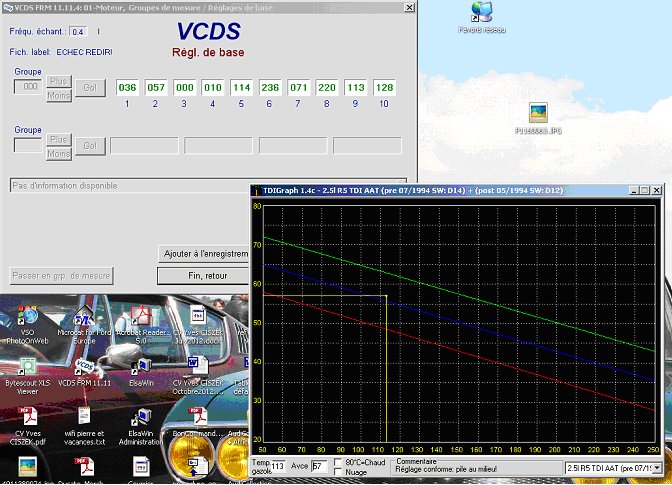The width and height of the screenshot is (672, 485).
Task: Select the BonCommand PDF desktop icon
Action: click(x=197, y=417)
